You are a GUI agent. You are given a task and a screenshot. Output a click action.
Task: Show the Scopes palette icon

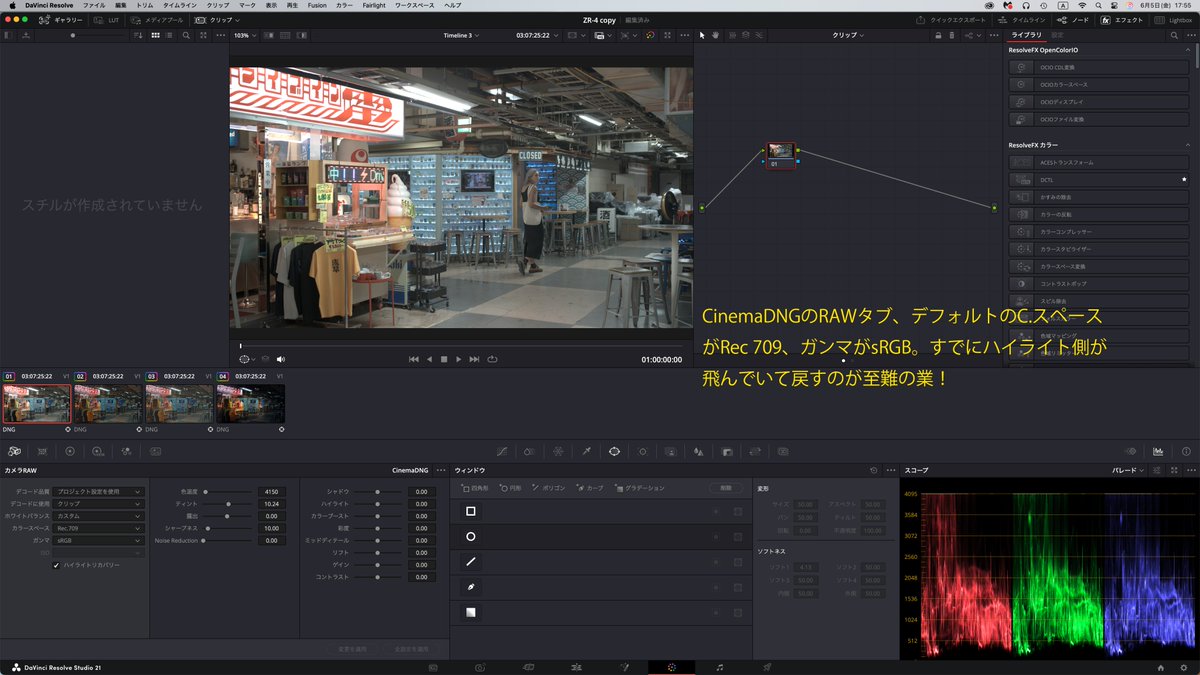tap(1158, 451)
